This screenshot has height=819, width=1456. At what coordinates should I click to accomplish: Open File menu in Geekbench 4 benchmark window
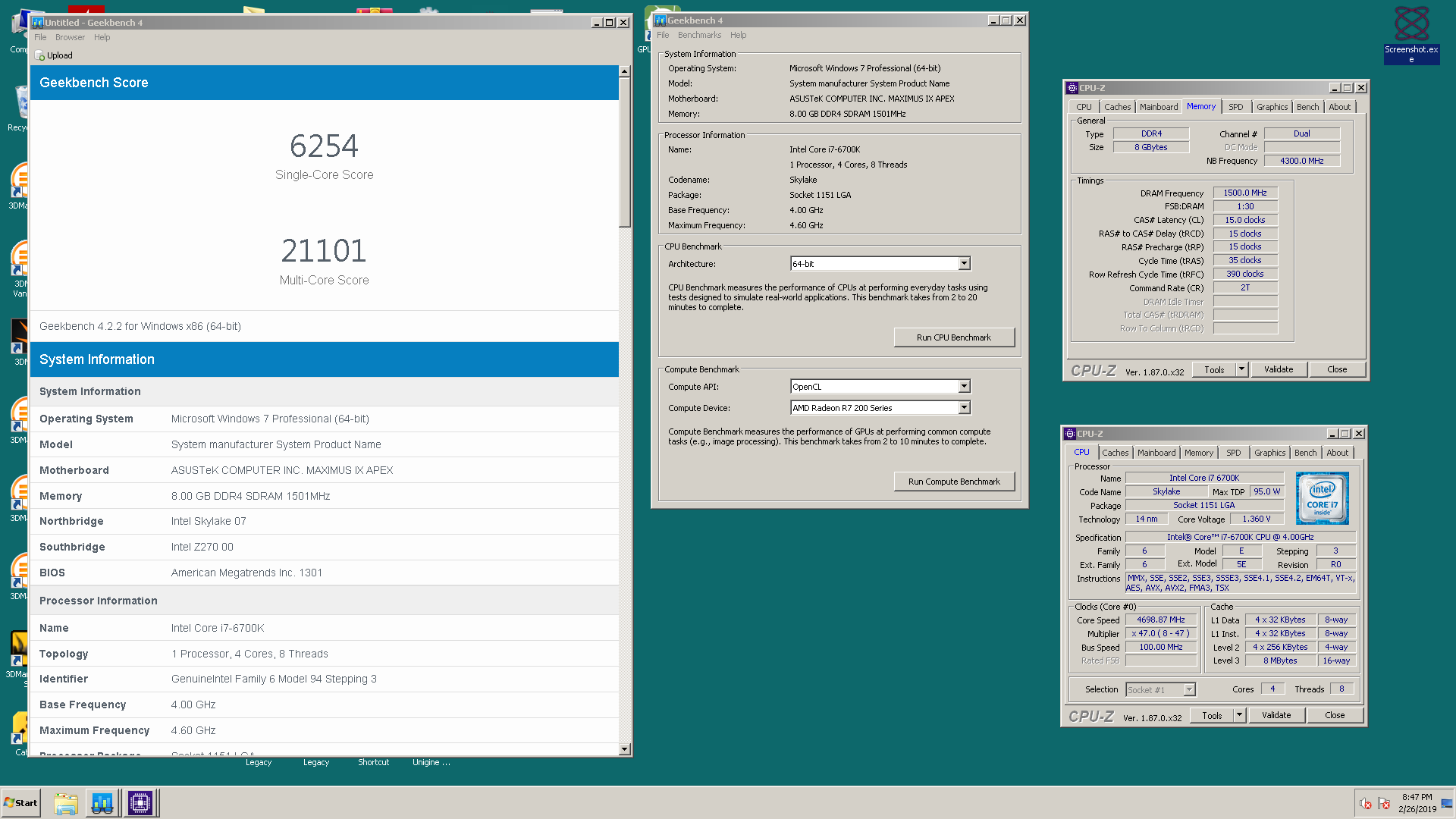click(x=663, y=35)
